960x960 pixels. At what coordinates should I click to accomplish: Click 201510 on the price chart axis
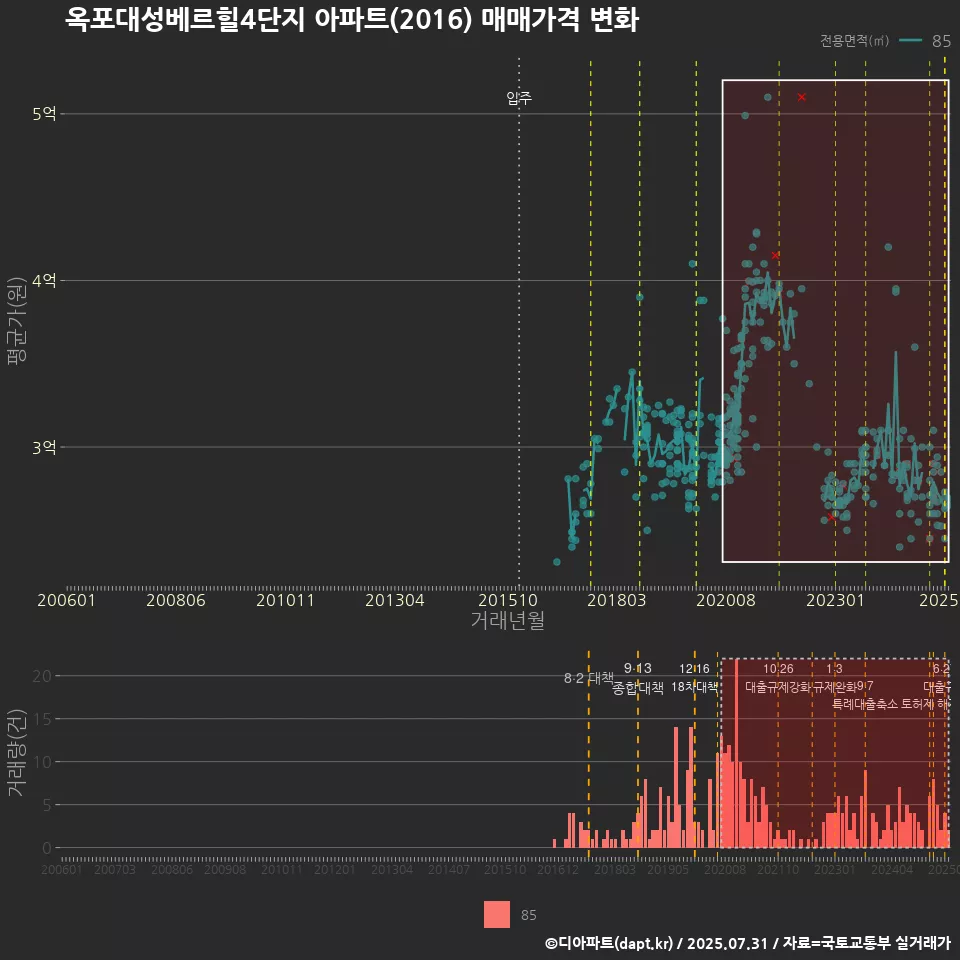(508, 600)
